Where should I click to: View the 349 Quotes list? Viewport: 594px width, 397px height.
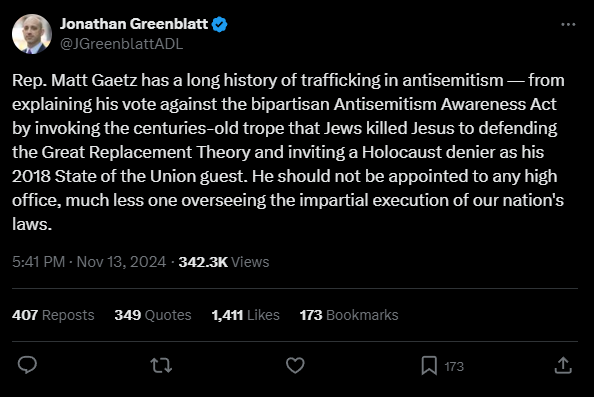(x=153, y=315)
